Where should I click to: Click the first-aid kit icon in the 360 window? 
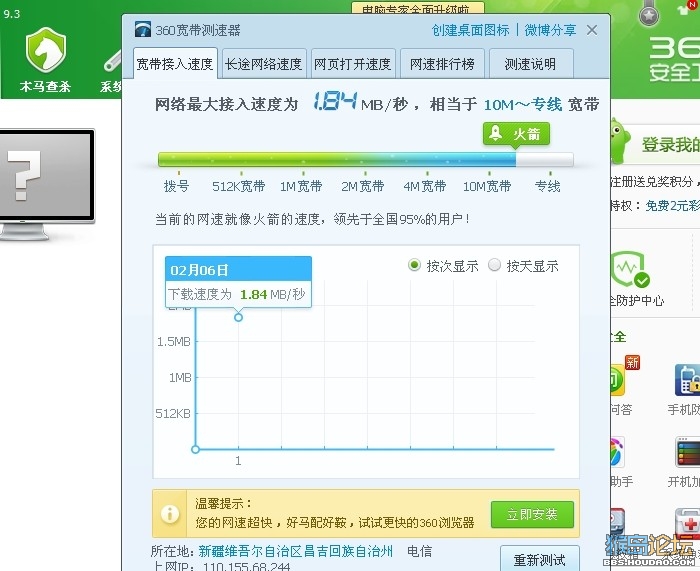(x=688, y=523)
